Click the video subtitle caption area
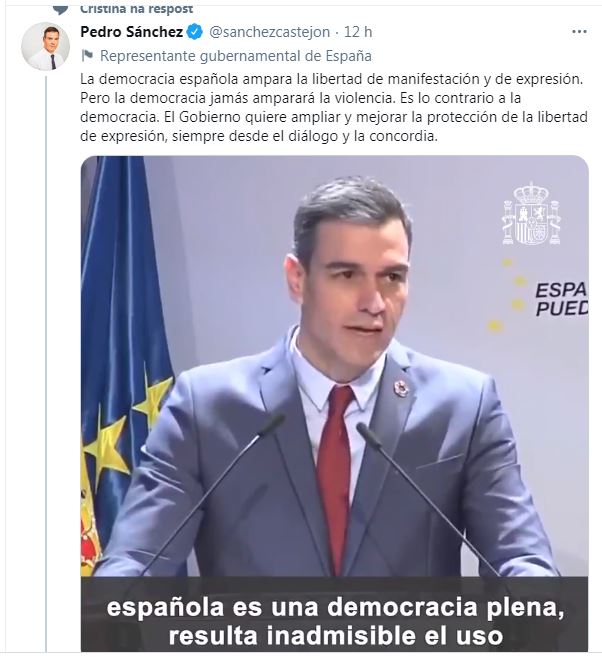 click(x=334, y=613)
